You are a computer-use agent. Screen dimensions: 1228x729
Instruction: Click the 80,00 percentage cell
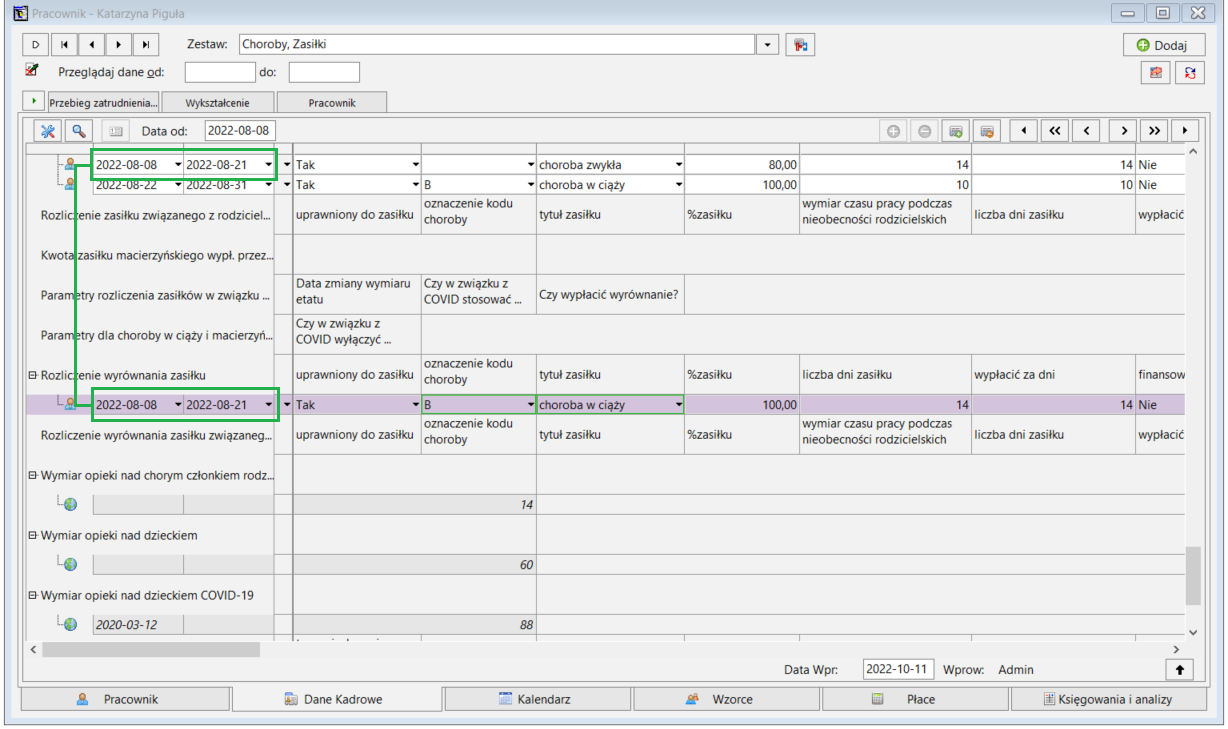(742, 164)
